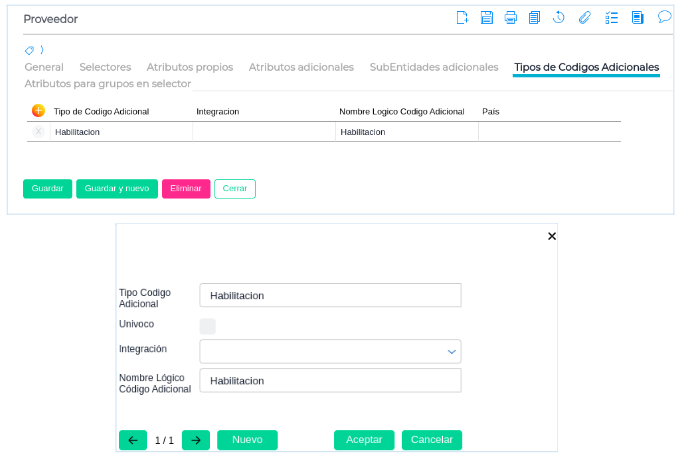Screen dimensions: 683x457
Task: Click the Cancelar button
Action: (432, 440)
